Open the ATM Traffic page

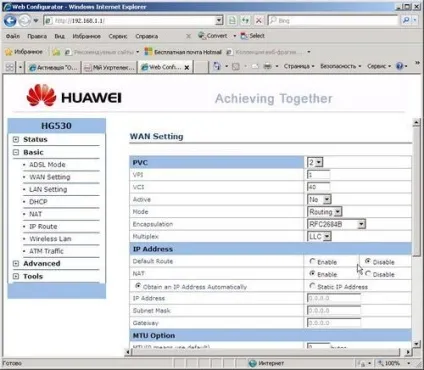click(46, 251)
